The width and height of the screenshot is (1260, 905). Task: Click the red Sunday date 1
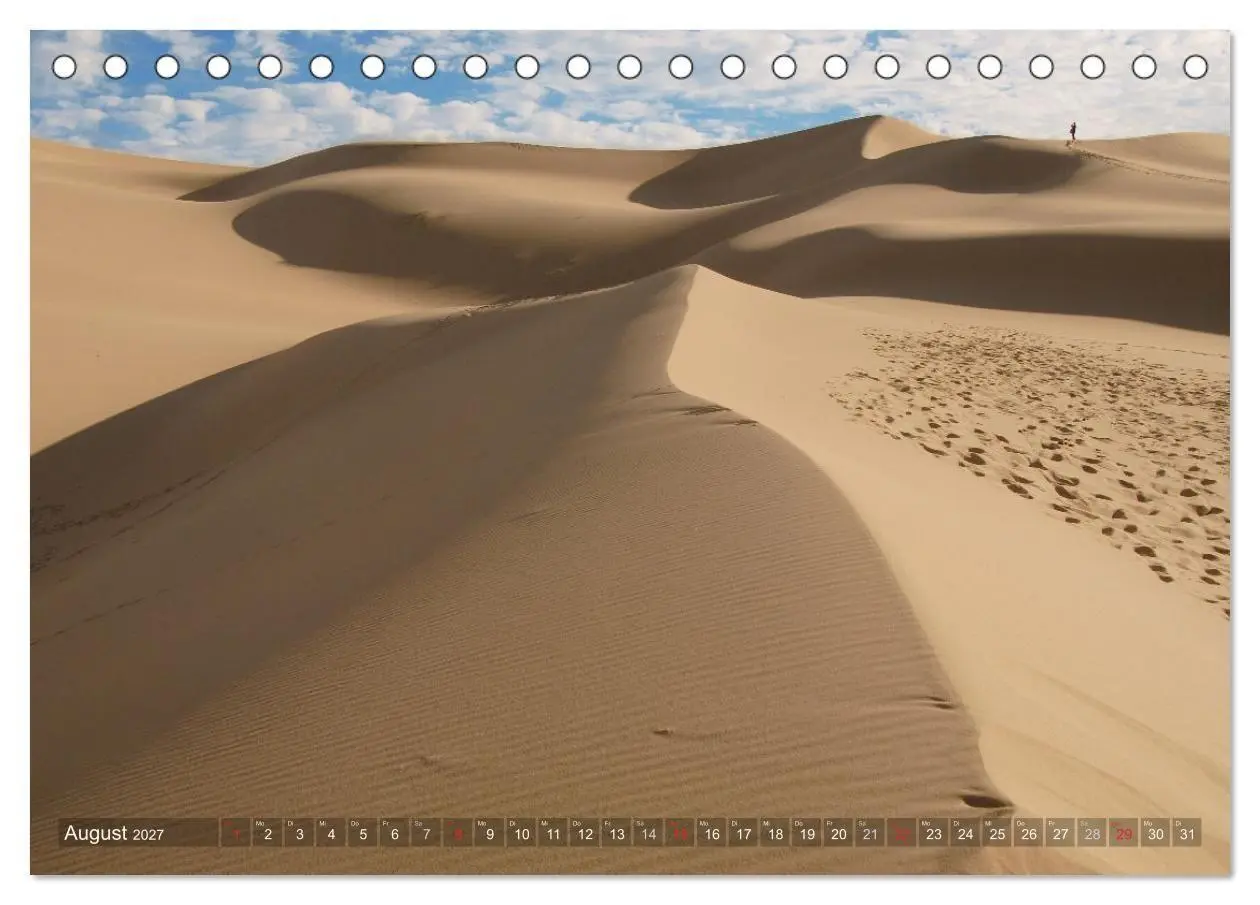pos(236,833)
